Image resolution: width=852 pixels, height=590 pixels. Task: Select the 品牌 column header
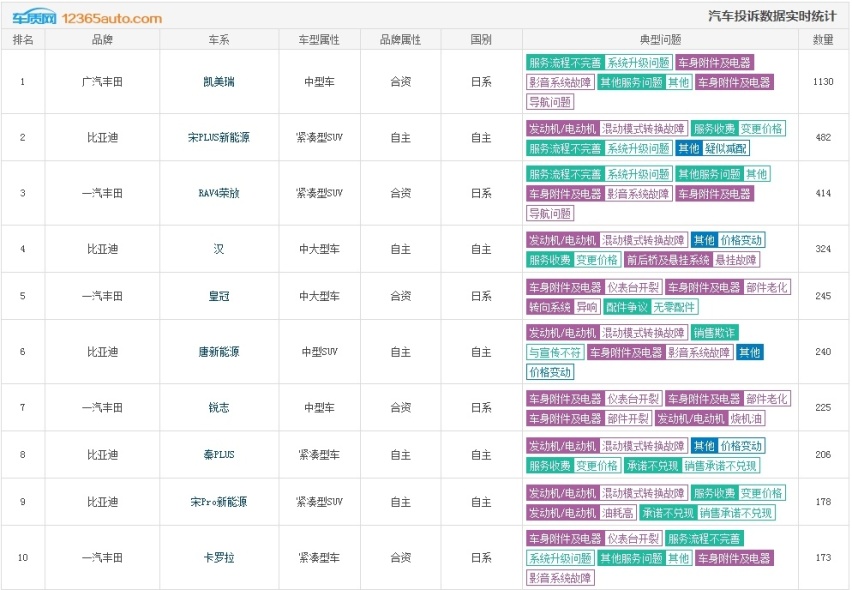[x=102, y=40]
